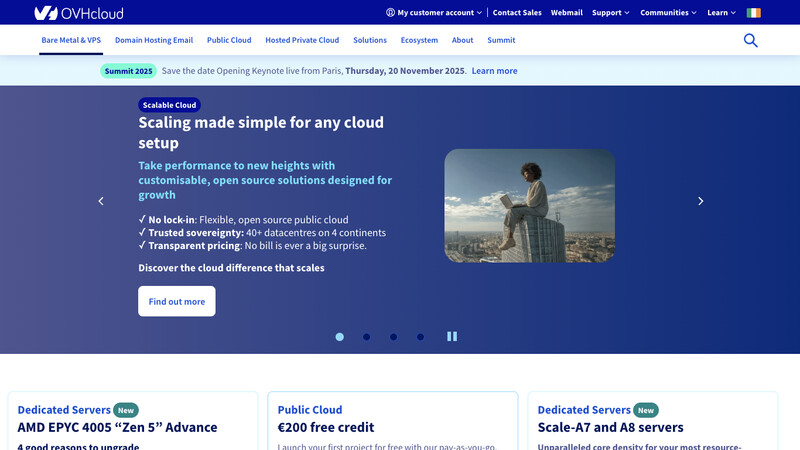This screenshot has width=800, height=450.
Task: Click the Ireland flag country selector
Action: click(753, 13)
